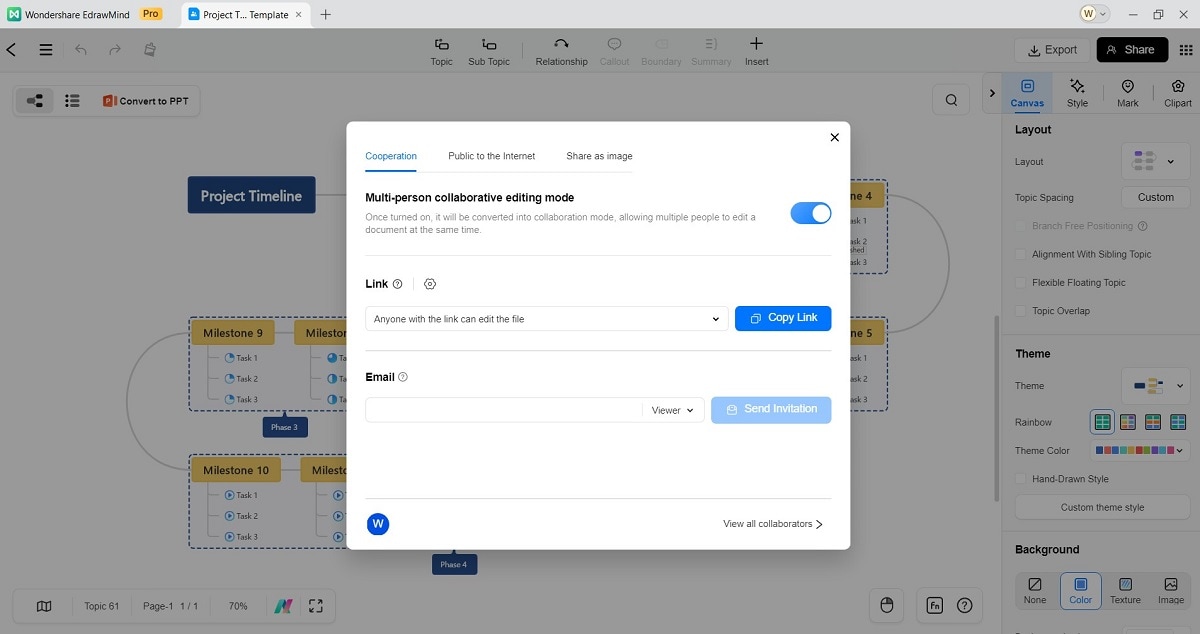Disable multi-person collaborative editing mode
This screenshot has height=634, width=1200.
coord(810,213)
